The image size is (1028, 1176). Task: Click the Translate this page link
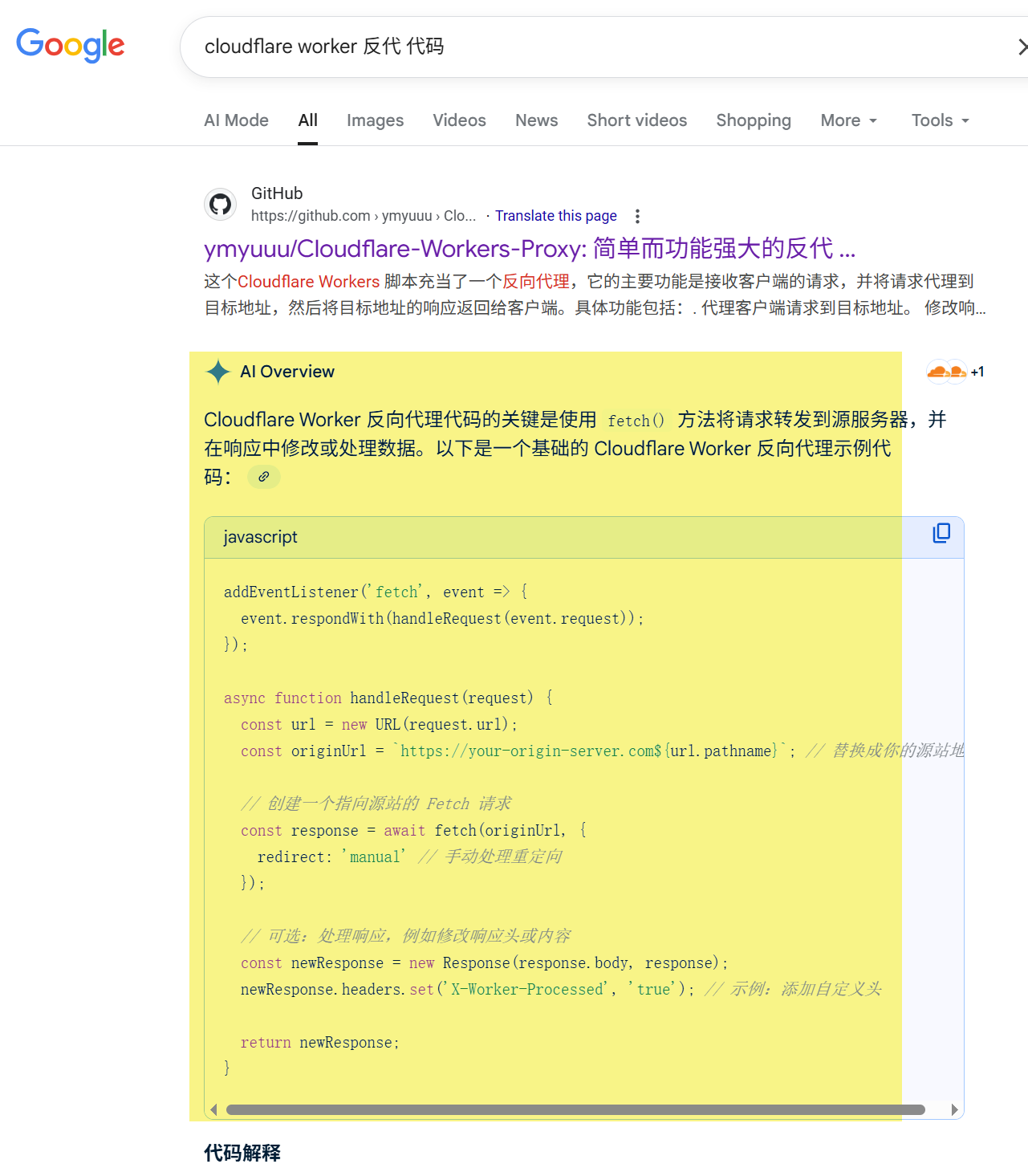coord(555,216)
